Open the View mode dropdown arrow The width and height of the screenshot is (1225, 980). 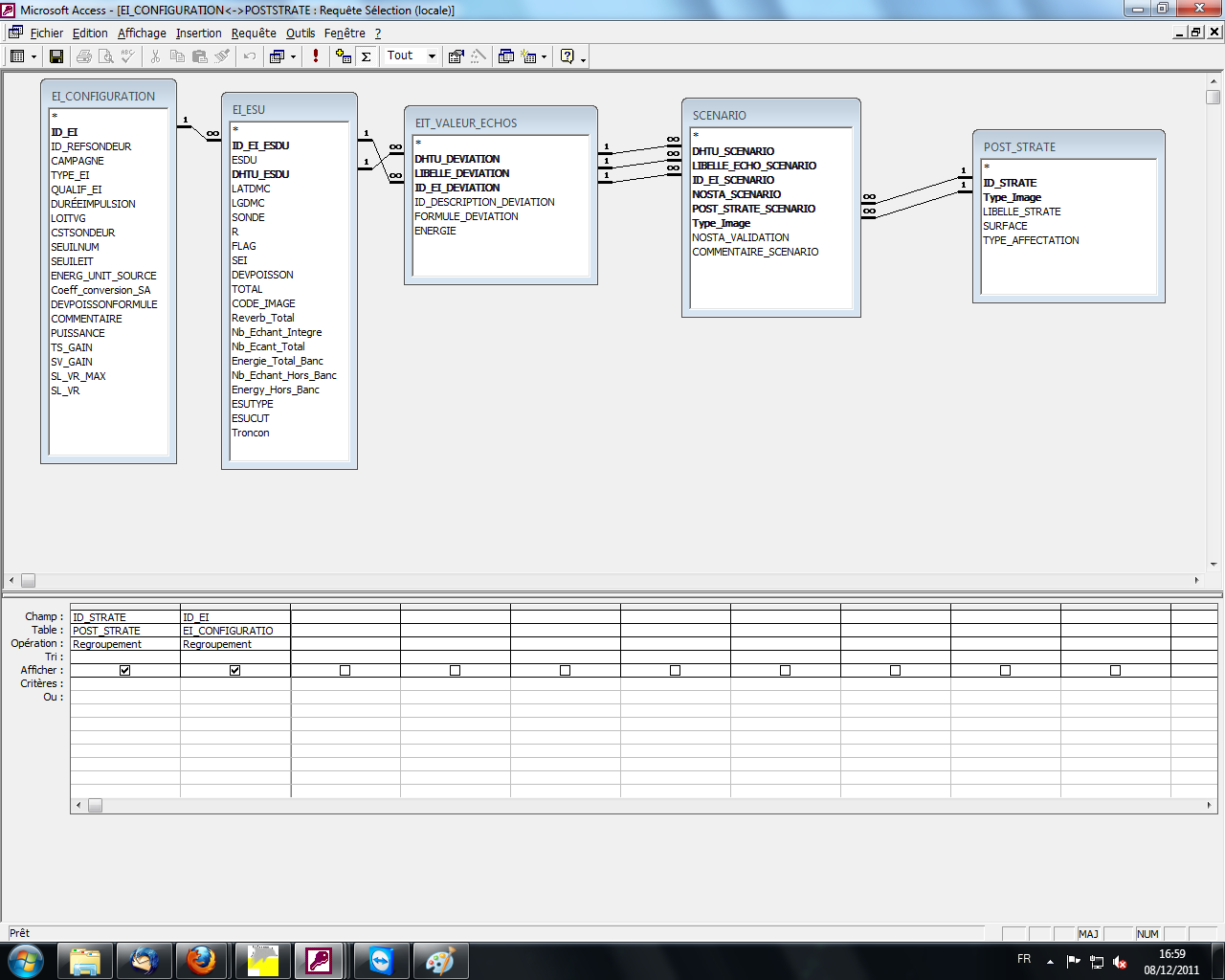click(x=33, y=56)
